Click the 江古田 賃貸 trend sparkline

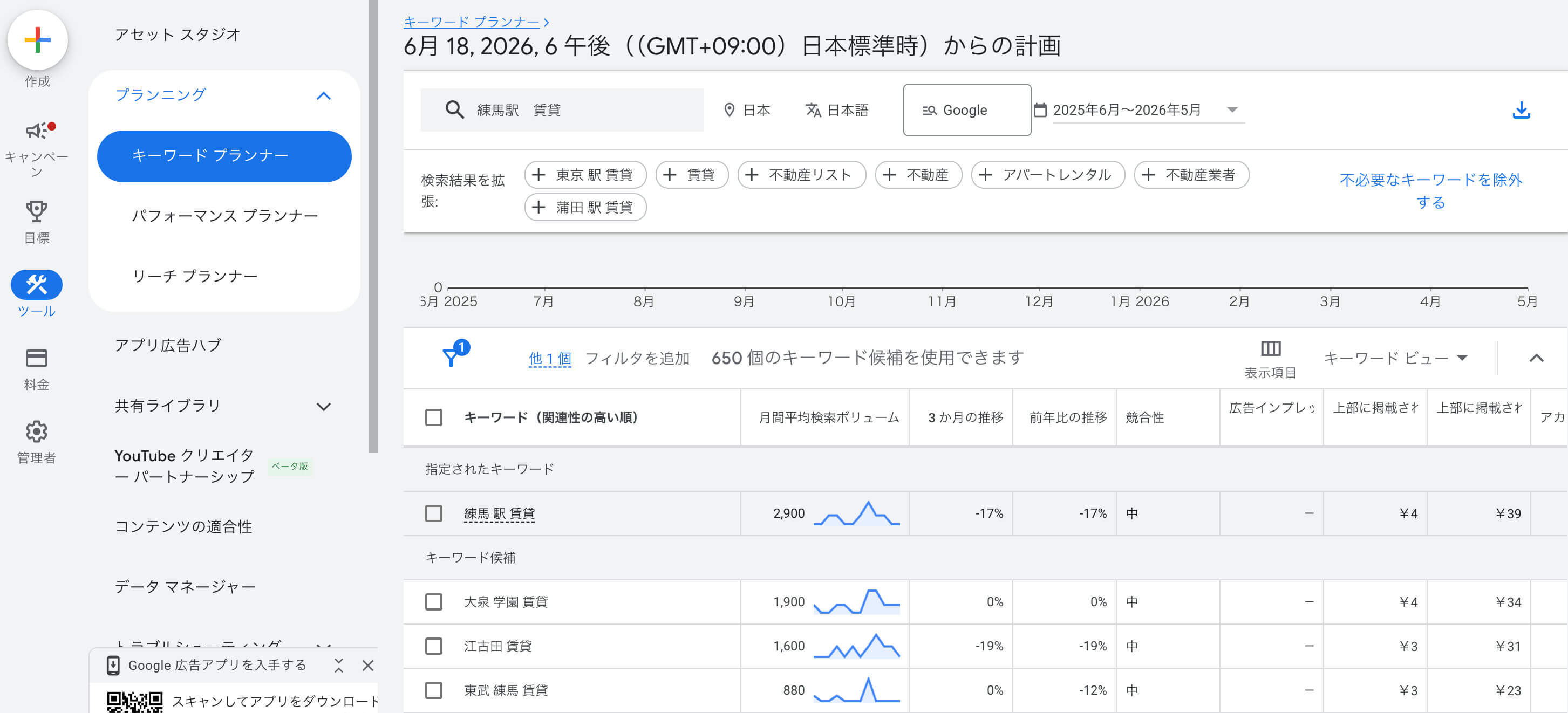856,646
